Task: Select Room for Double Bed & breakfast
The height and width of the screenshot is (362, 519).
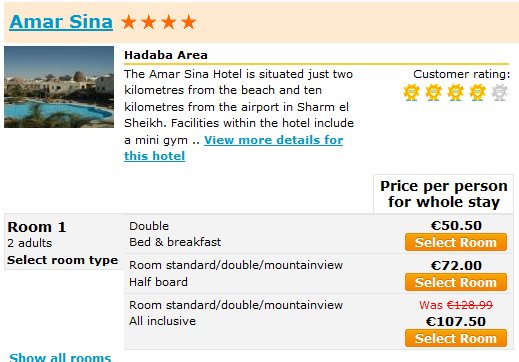Action: (x=456, y=242)
